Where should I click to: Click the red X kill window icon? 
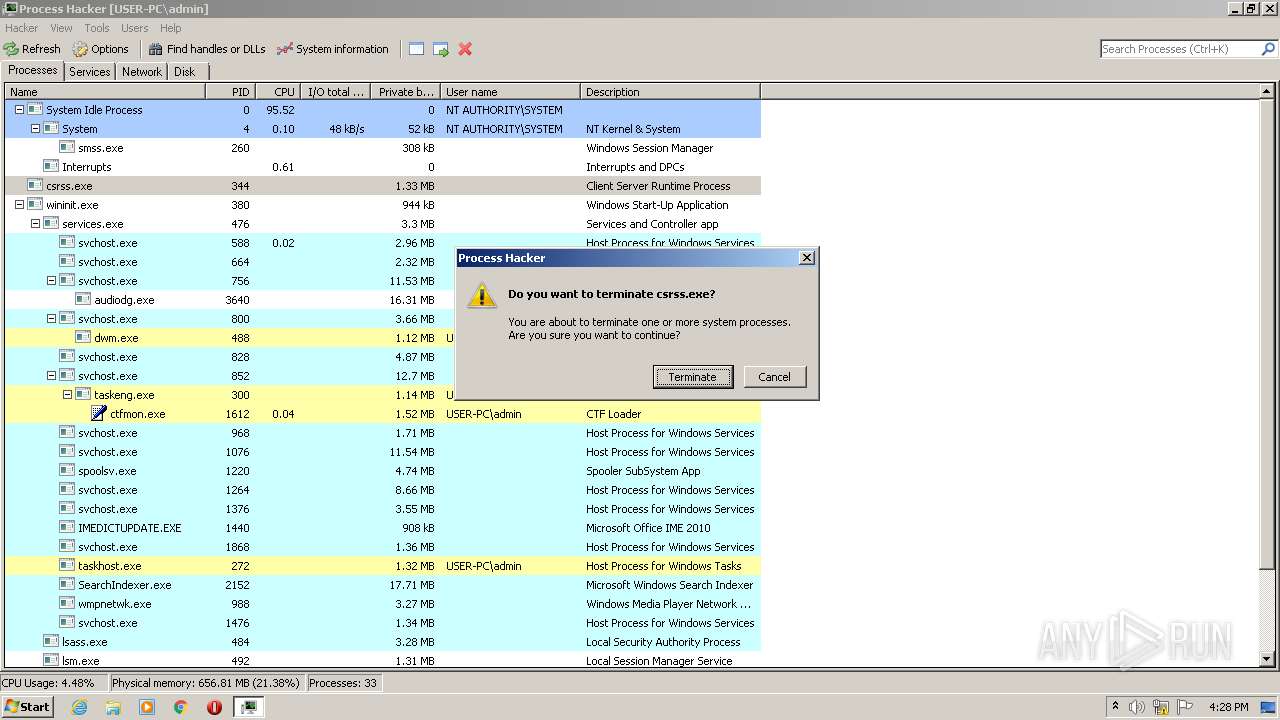tap(465, 49)
